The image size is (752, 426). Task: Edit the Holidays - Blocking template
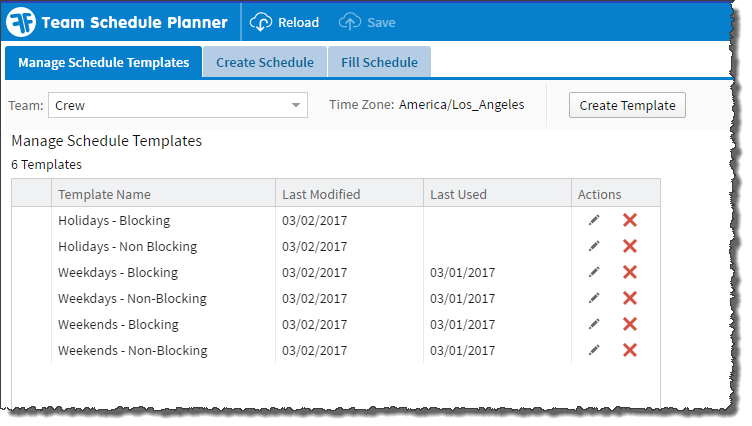click(x=594, y=220)
